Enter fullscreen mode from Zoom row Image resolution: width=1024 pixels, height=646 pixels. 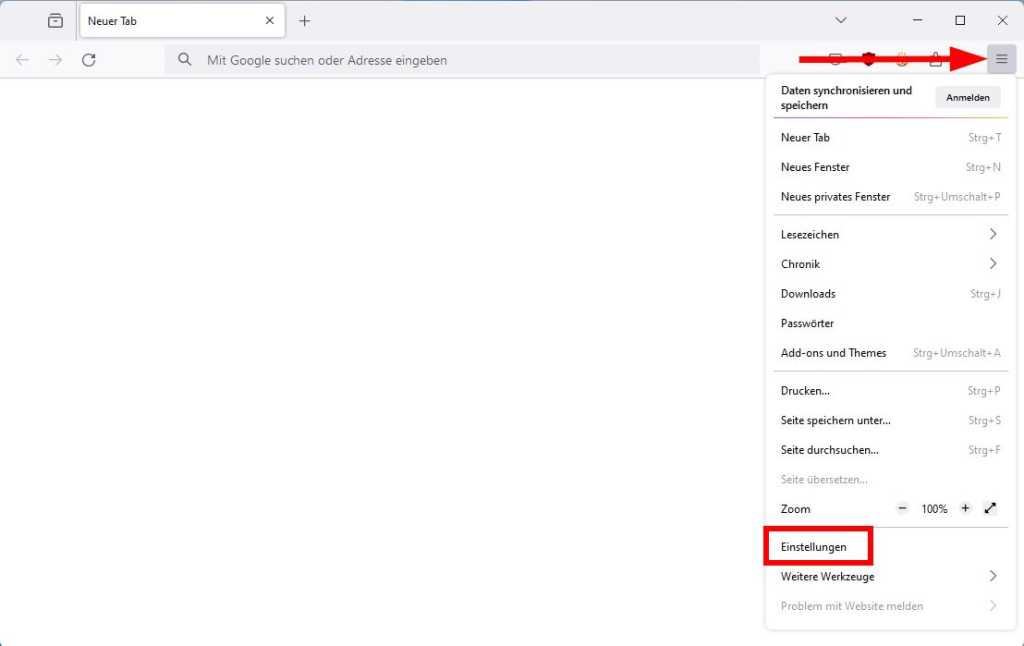click(x=990, y=508)
